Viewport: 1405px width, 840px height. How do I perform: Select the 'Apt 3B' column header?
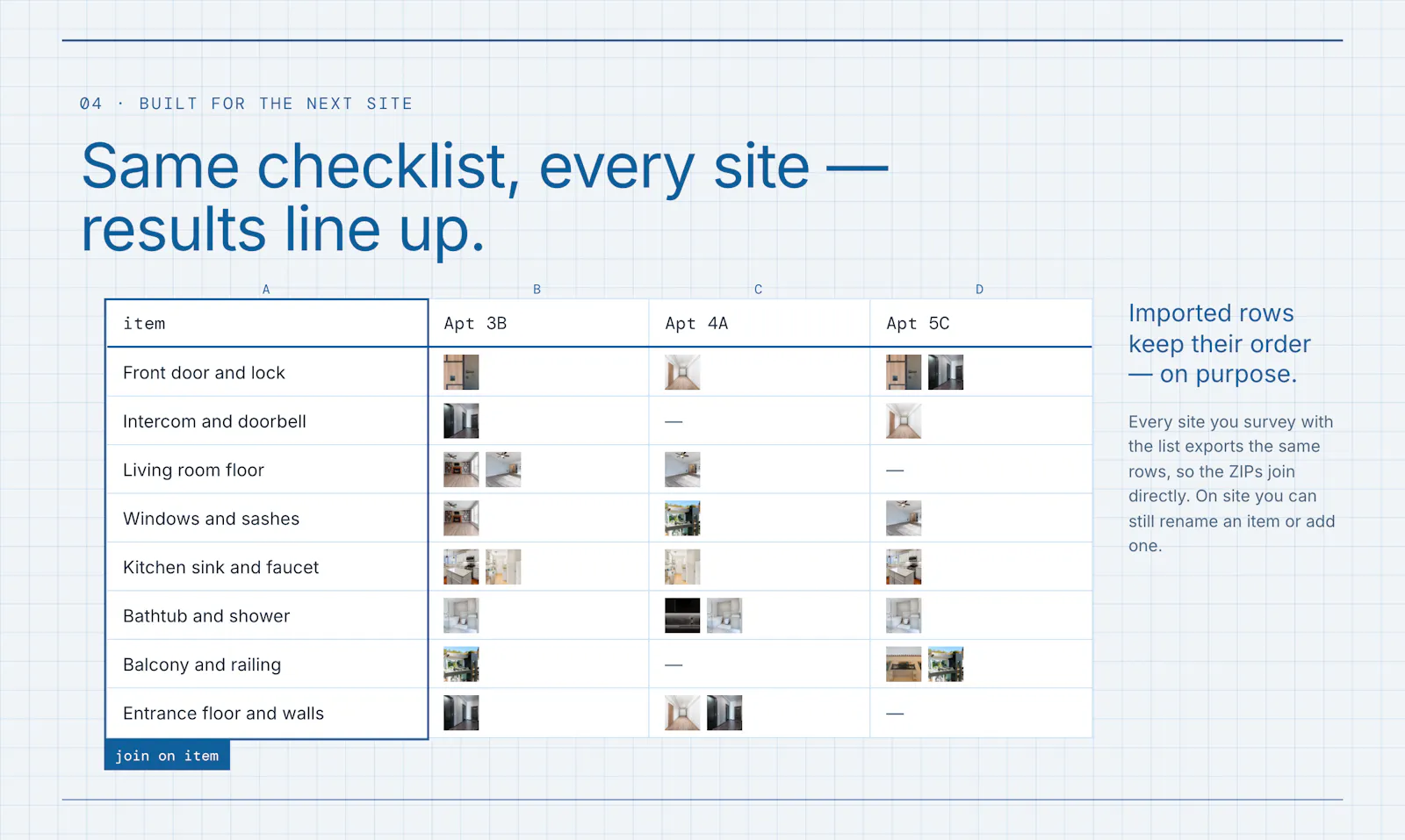[538, 323]
